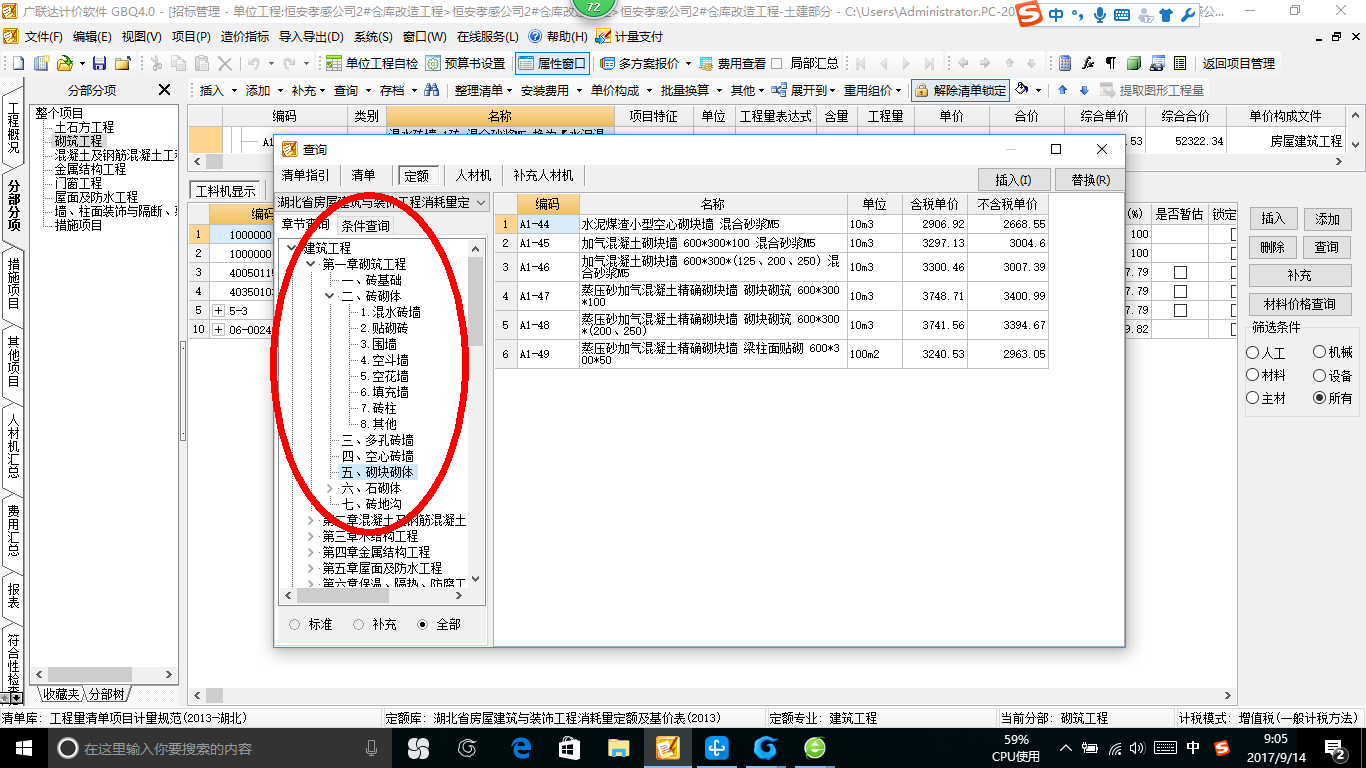Switch to the 人材机 tab

[x=473, y=175]
